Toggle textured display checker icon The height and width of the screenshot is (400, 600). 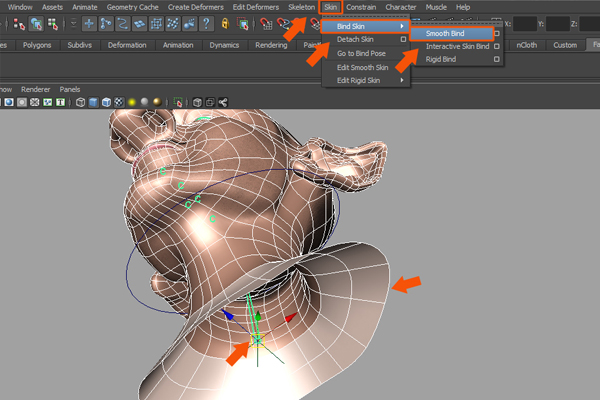(x=119, y=102)
